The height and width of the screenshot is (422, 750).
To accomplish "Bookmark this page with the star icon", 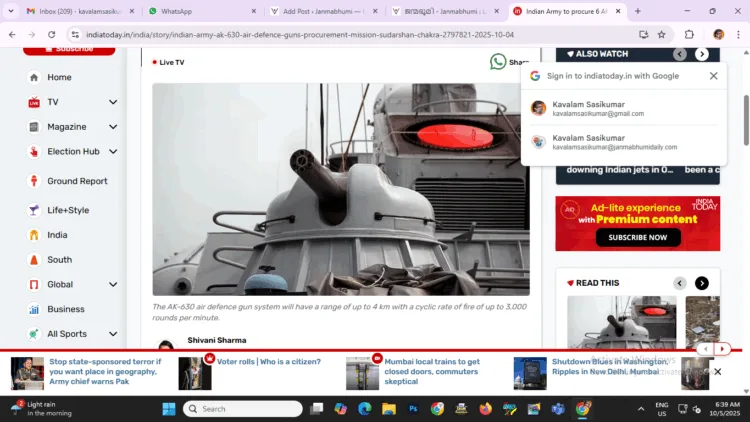I will [x=666, y=34].
